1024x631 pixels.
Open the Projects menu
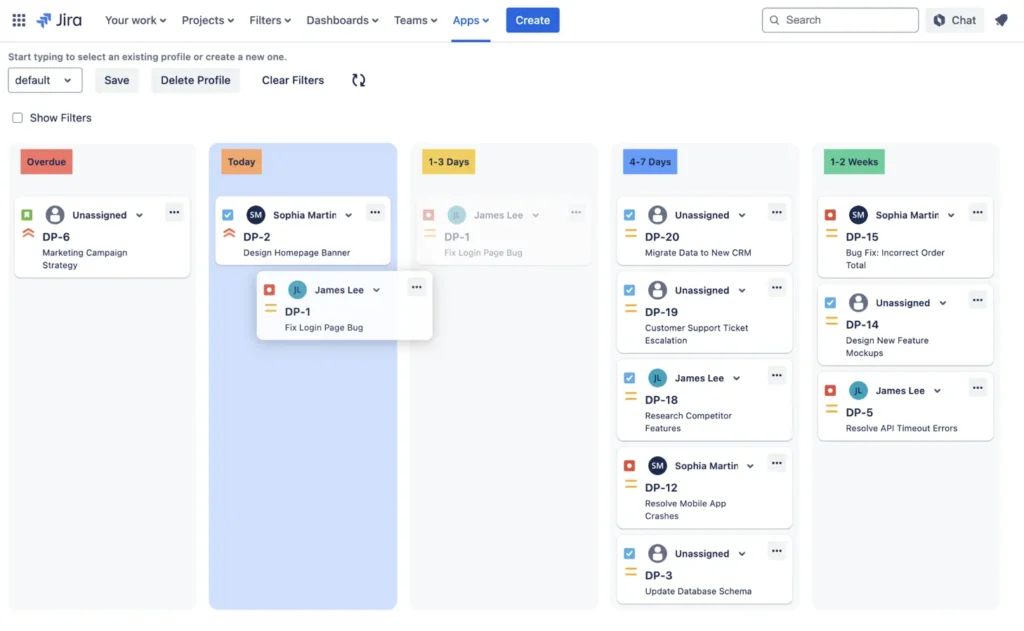(x=208, y=20)
